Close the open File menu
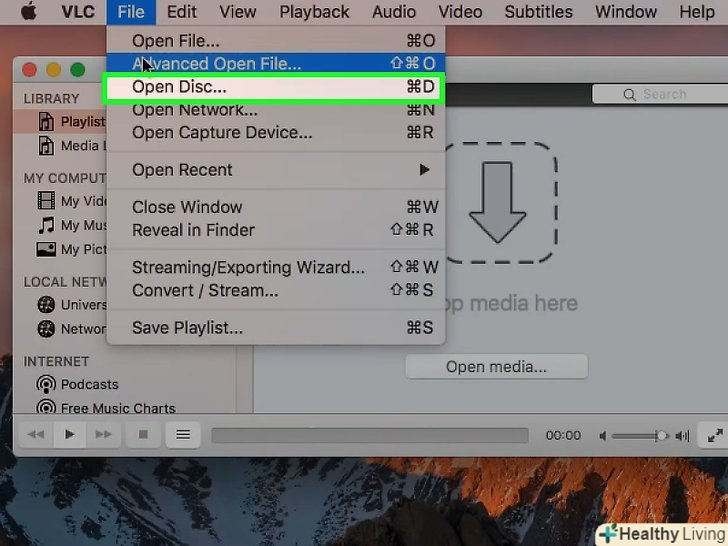This screenshot has height=546, width=728. (131, 12)
